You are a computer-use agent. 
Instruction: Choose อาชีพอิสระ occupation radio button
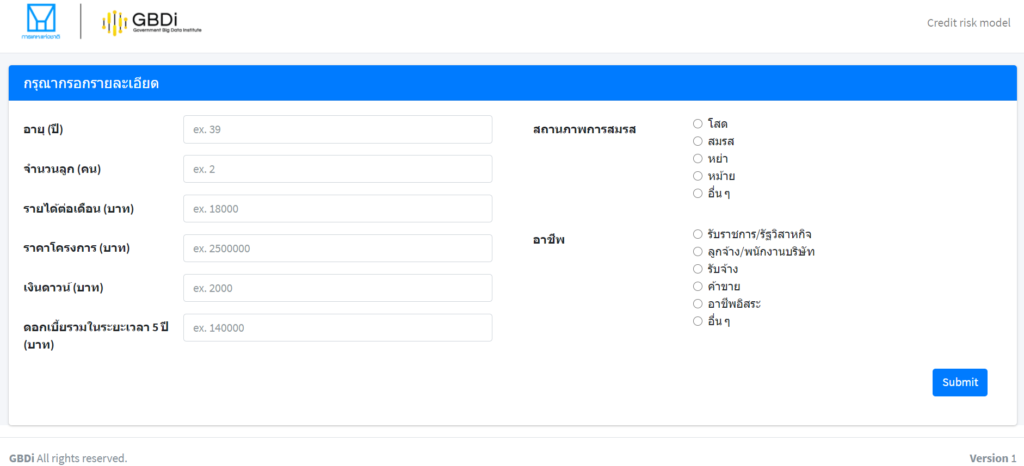[x=698, y=303]
